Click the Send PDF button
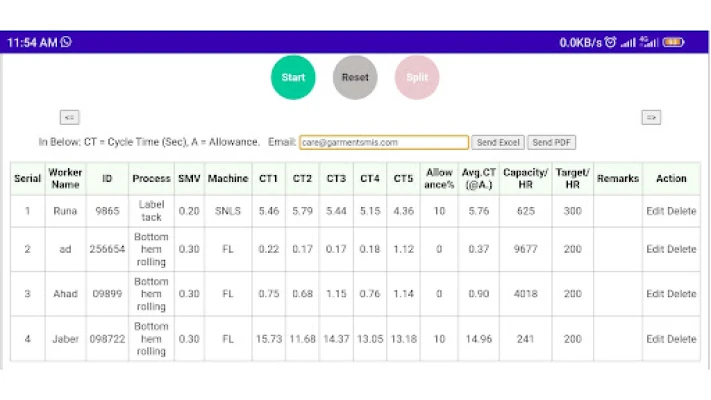The image size is (711, 400). 551,143
